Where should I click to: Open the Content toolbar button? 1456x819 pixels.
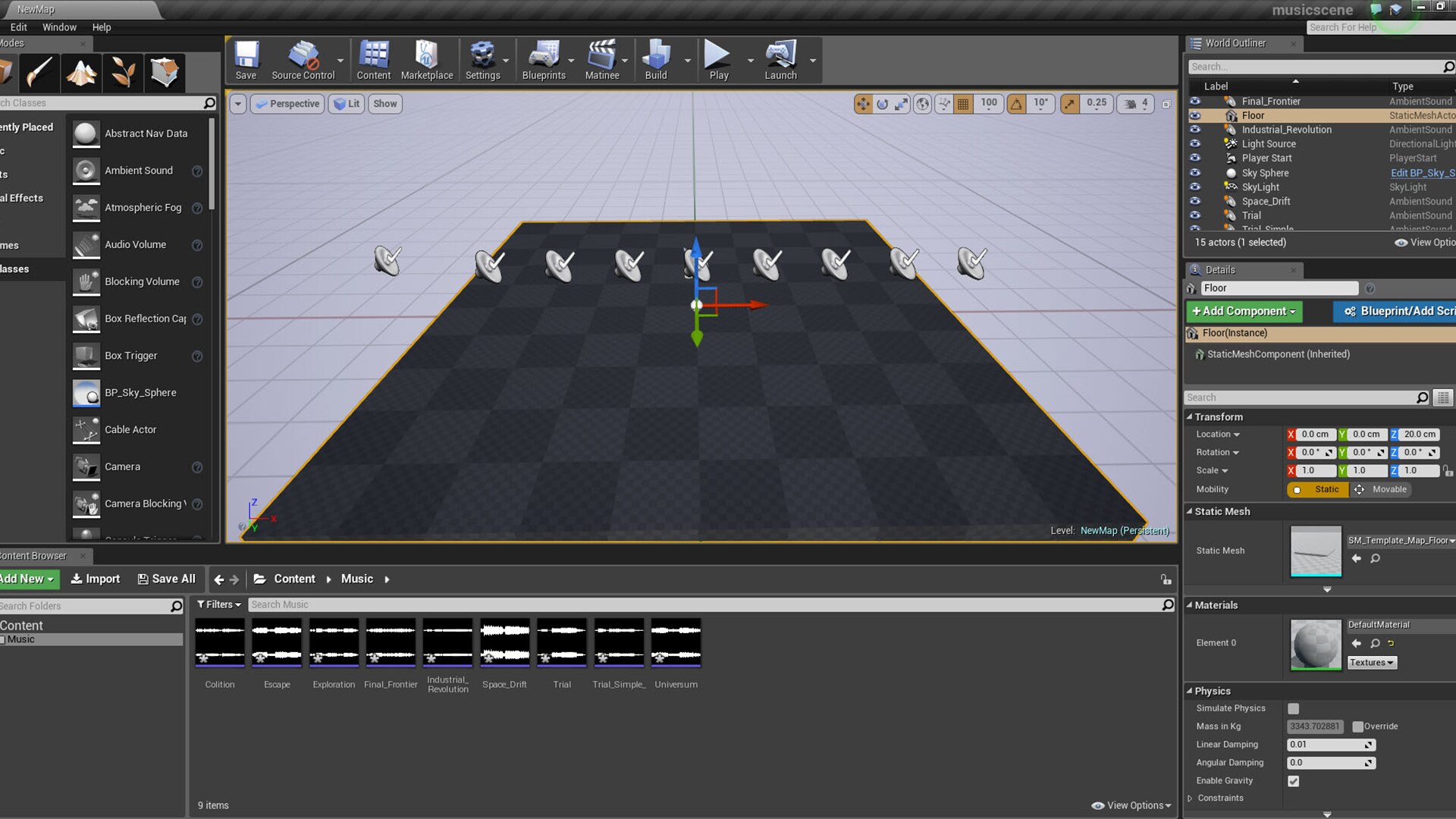[x=373, y=60]
